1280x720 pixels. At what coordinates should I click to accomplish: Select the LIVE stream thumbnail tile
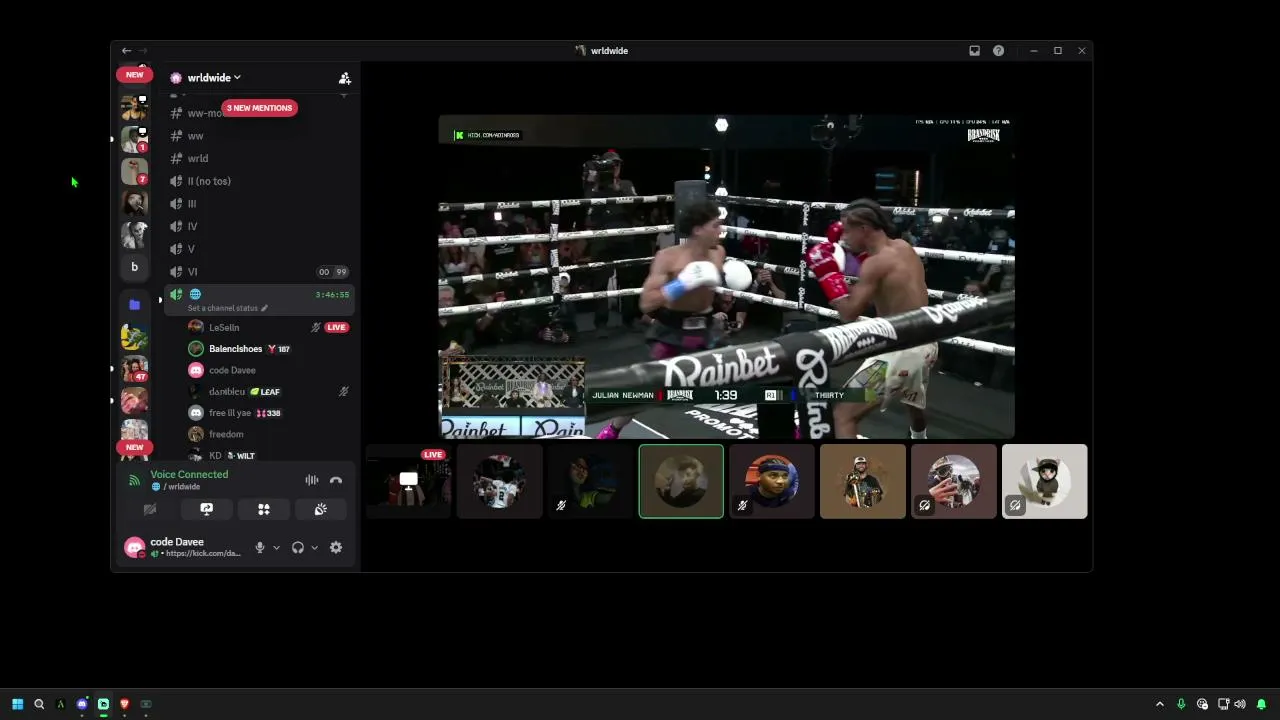(x=408, y=482)
